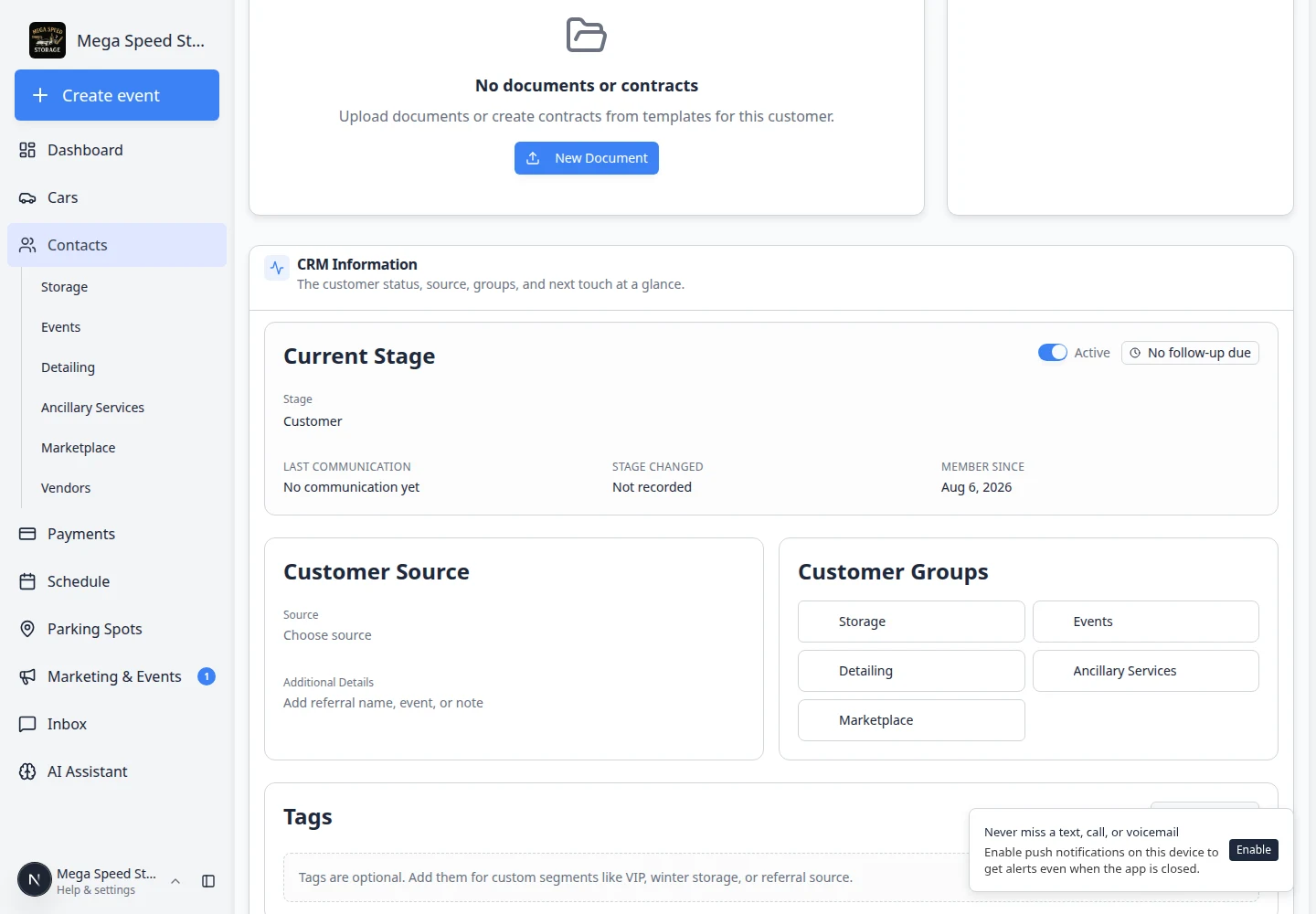Click the clock icon in follow-up badge

point(1135,353)
